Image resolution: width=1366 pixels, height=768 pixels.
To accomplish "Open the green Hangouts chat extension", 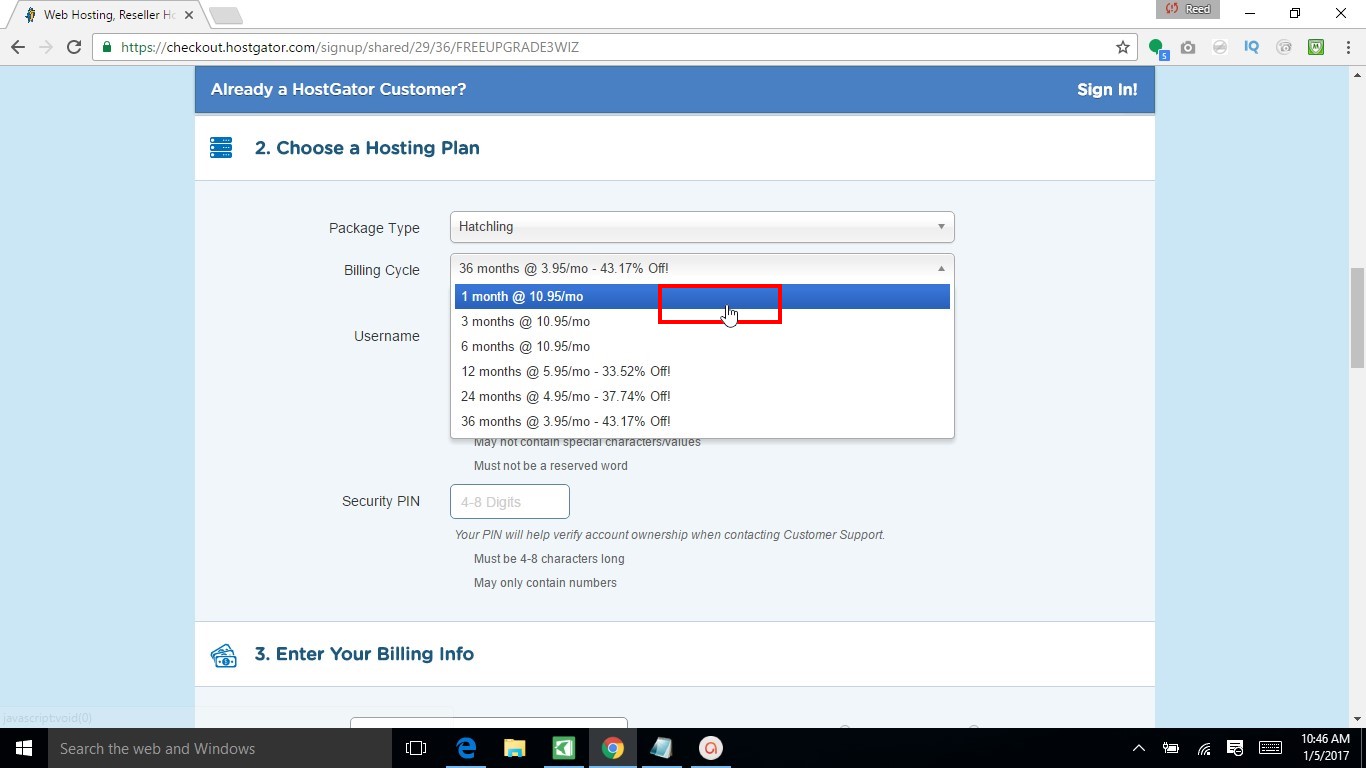I will click(1157, 47).
